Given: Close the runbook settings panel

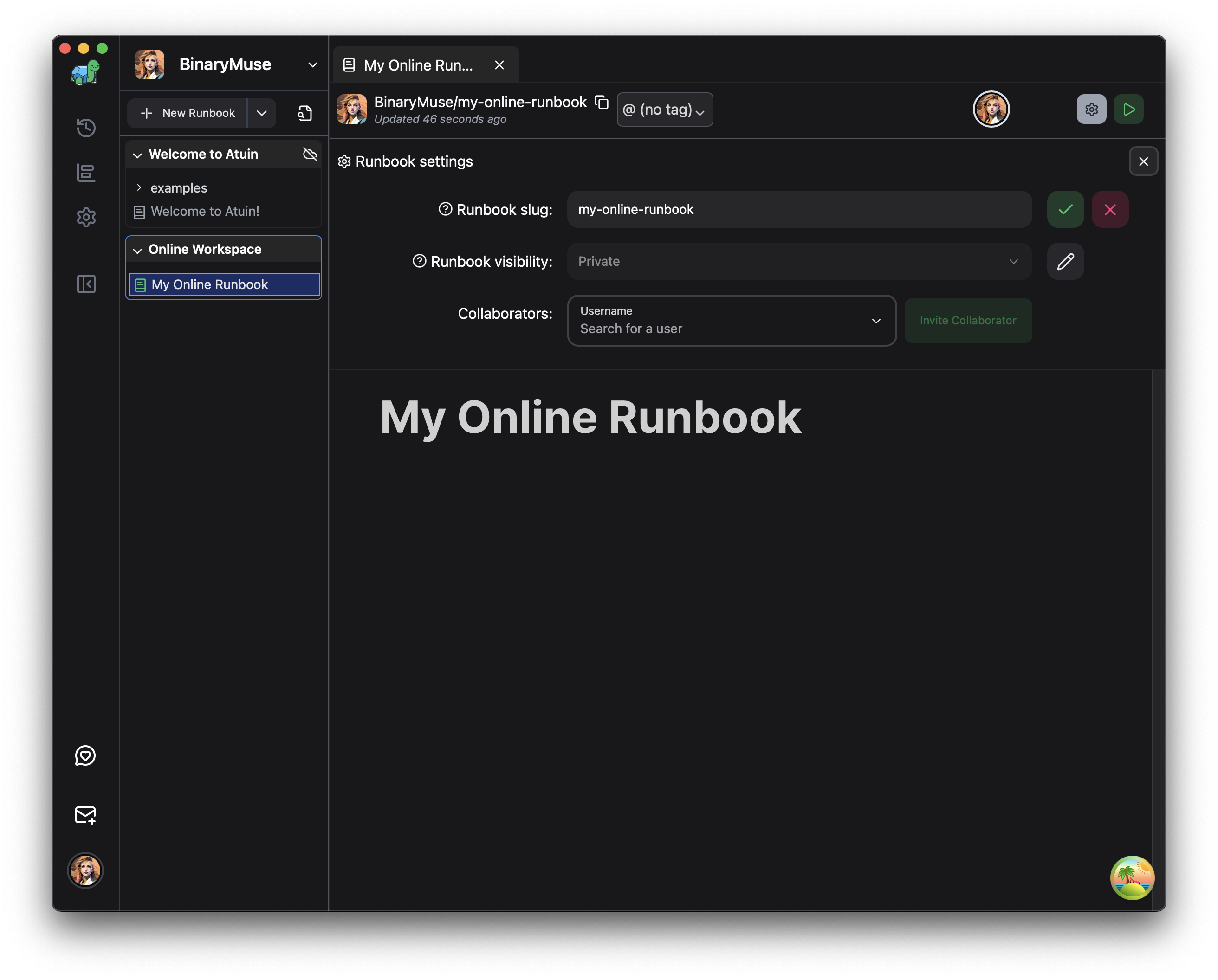Looking at the screenshot, I should pyautogui.click(x=1143, y=161).
